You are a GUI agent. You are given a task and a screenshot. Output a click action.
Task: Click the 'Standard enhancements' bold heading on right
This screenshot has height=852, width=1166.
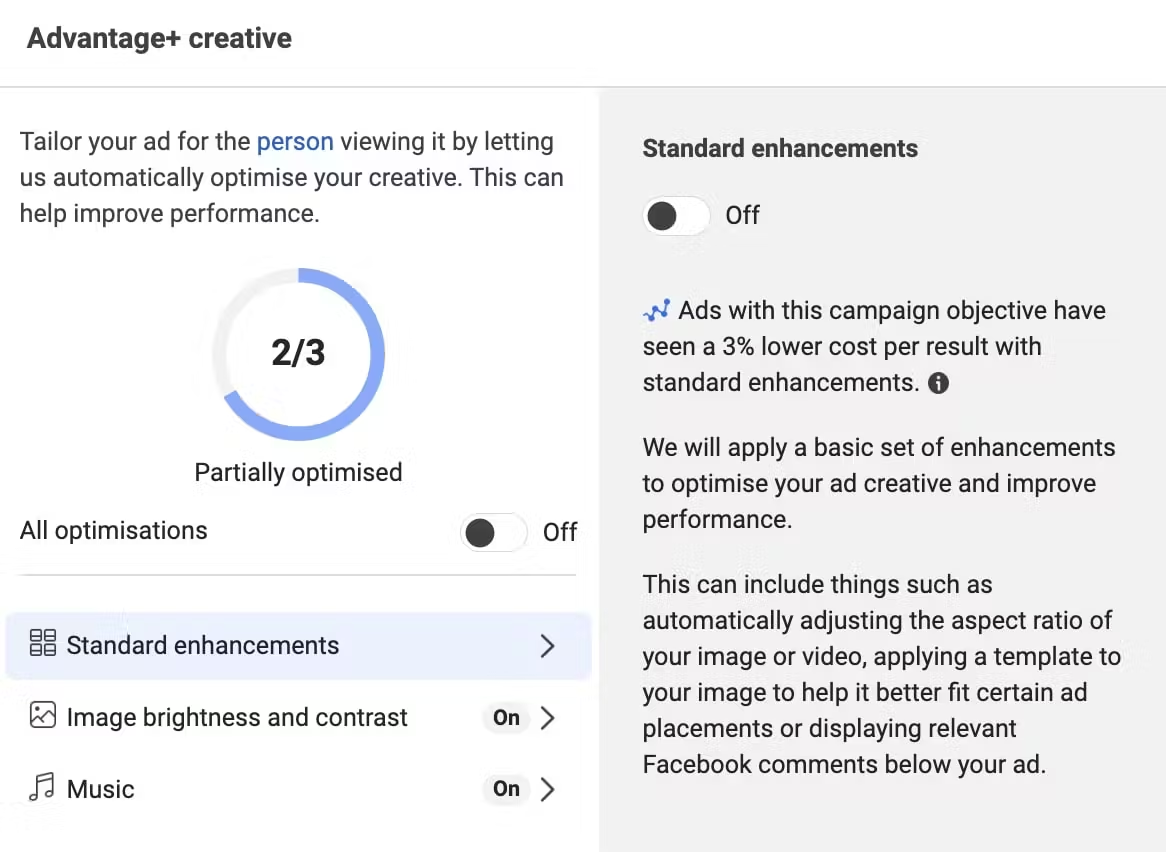[780, 149]
